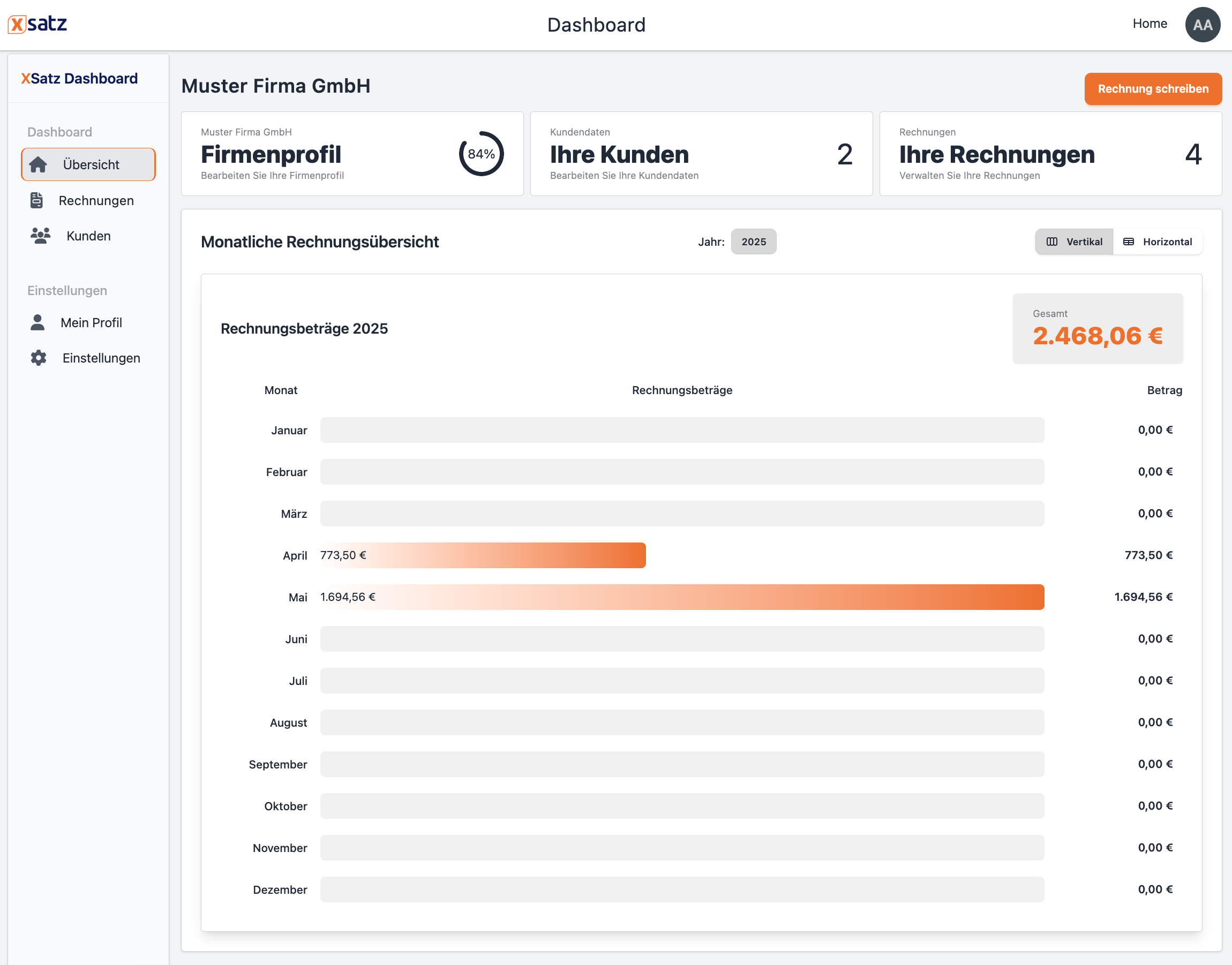Click the April 773,50 € orange bar
The width and height of the screenshot is (1232, 965).
pyautogui.click(x=483, y=555)
